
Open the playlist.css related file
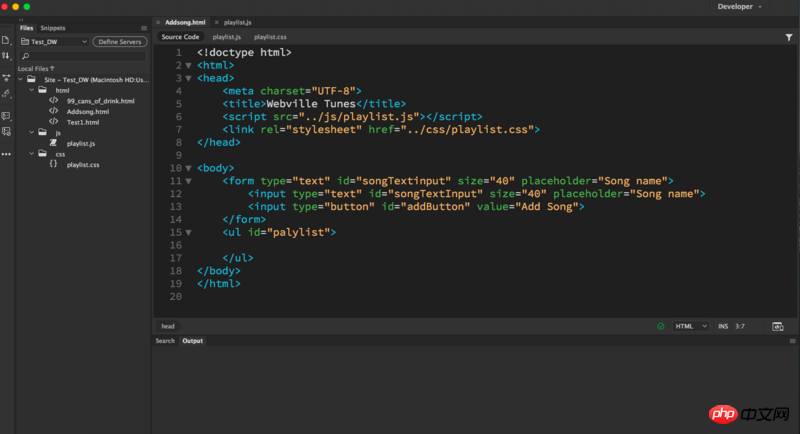(x=270, y=37)
